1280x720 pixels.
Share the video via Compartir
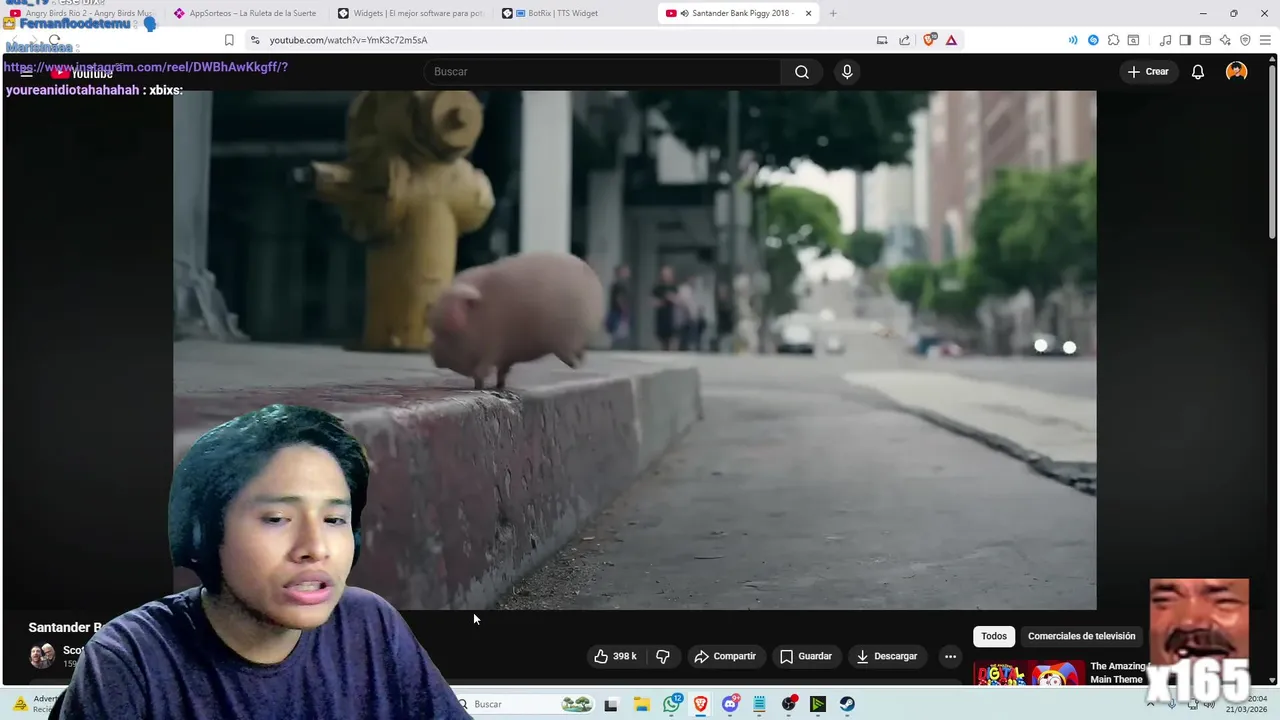click(x=725, y=656)
